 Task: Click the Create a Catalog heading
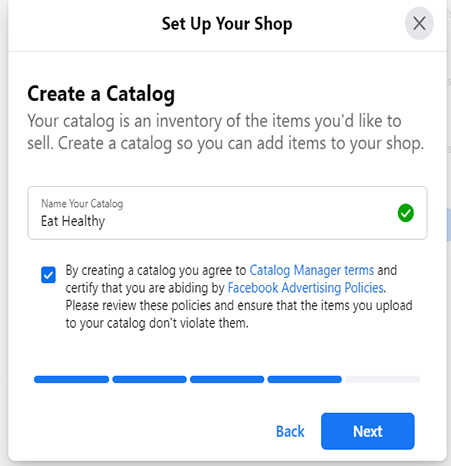pyautogui.click(x=101, y=94)
